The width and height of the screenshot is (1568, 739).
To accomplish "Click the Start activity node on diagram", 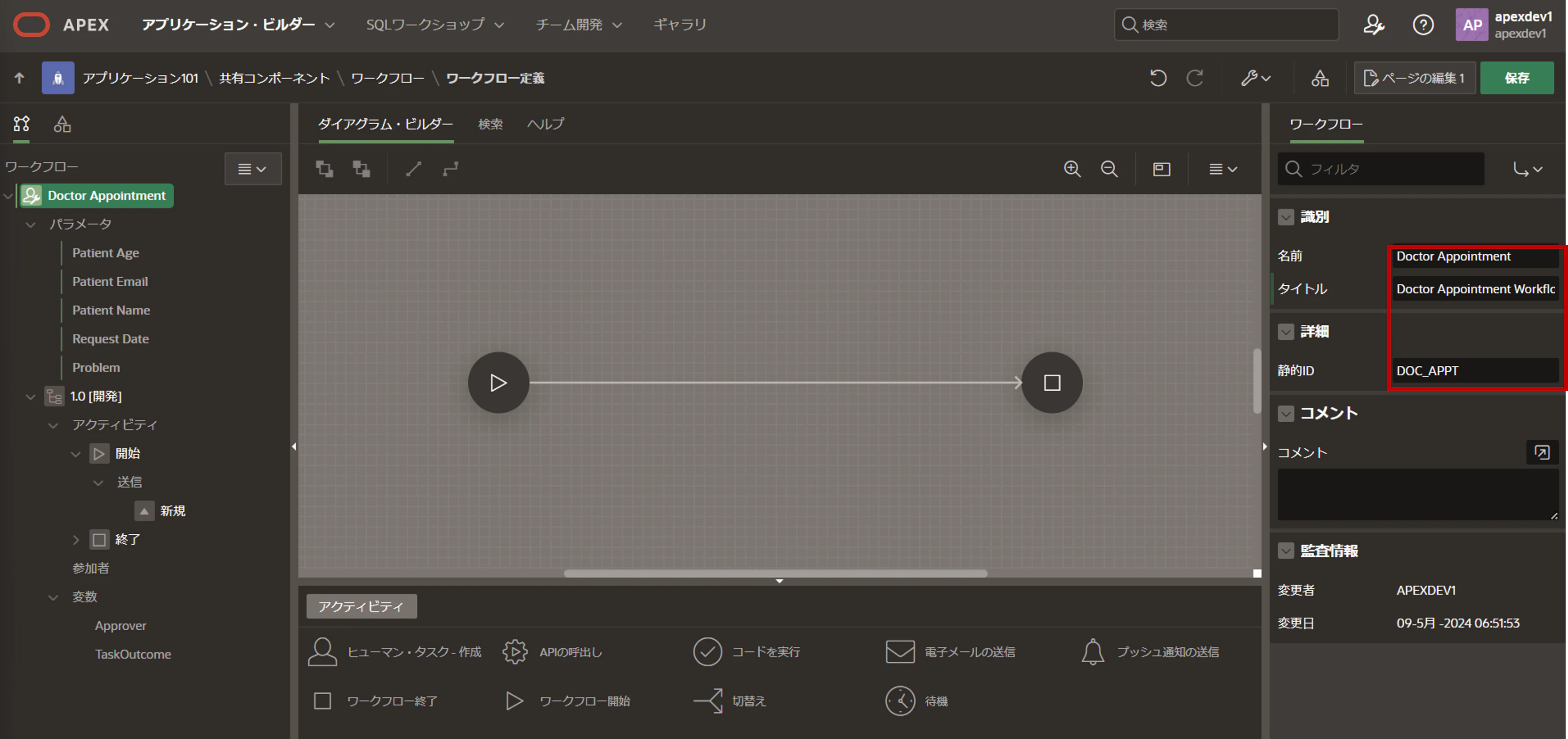I will [498, 382].
